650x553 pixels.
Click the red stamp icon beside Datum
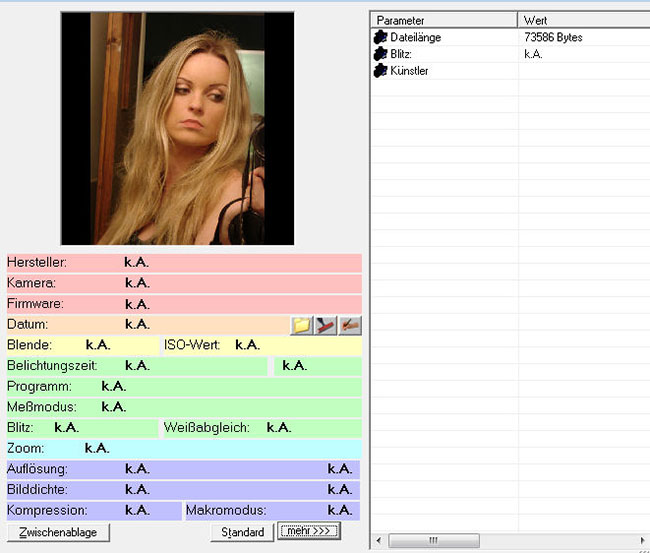pos(326,325)
